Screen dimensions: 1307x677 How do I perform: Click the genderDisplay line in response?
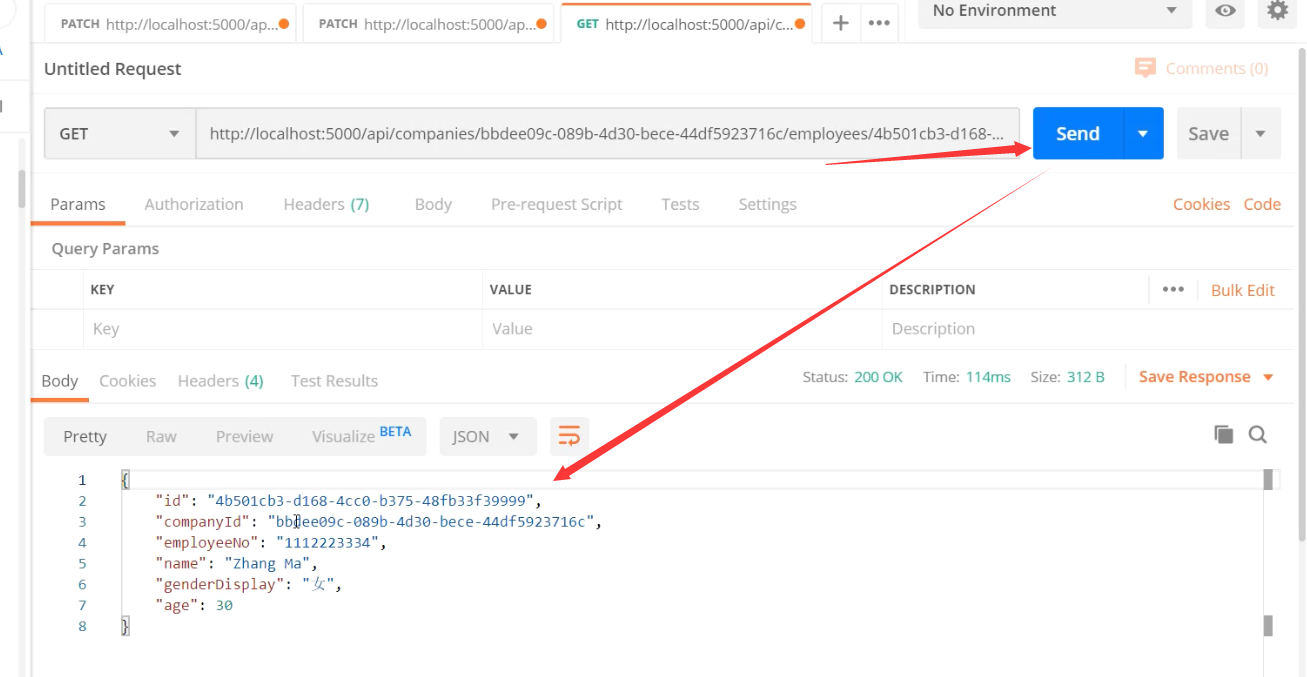tap(249, 585)
